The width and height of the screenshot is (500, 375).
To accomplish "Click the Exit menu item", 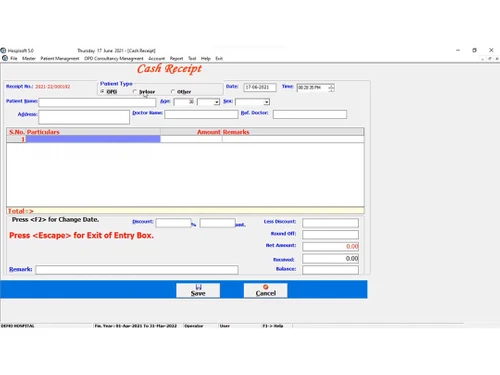I will point(219,58).
